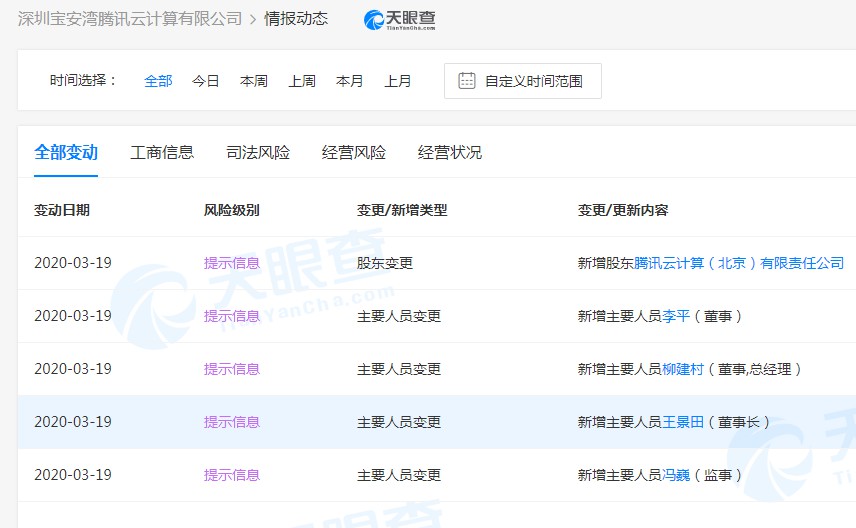
Task: Select the 本周 time filter
Action: [254, 81]
